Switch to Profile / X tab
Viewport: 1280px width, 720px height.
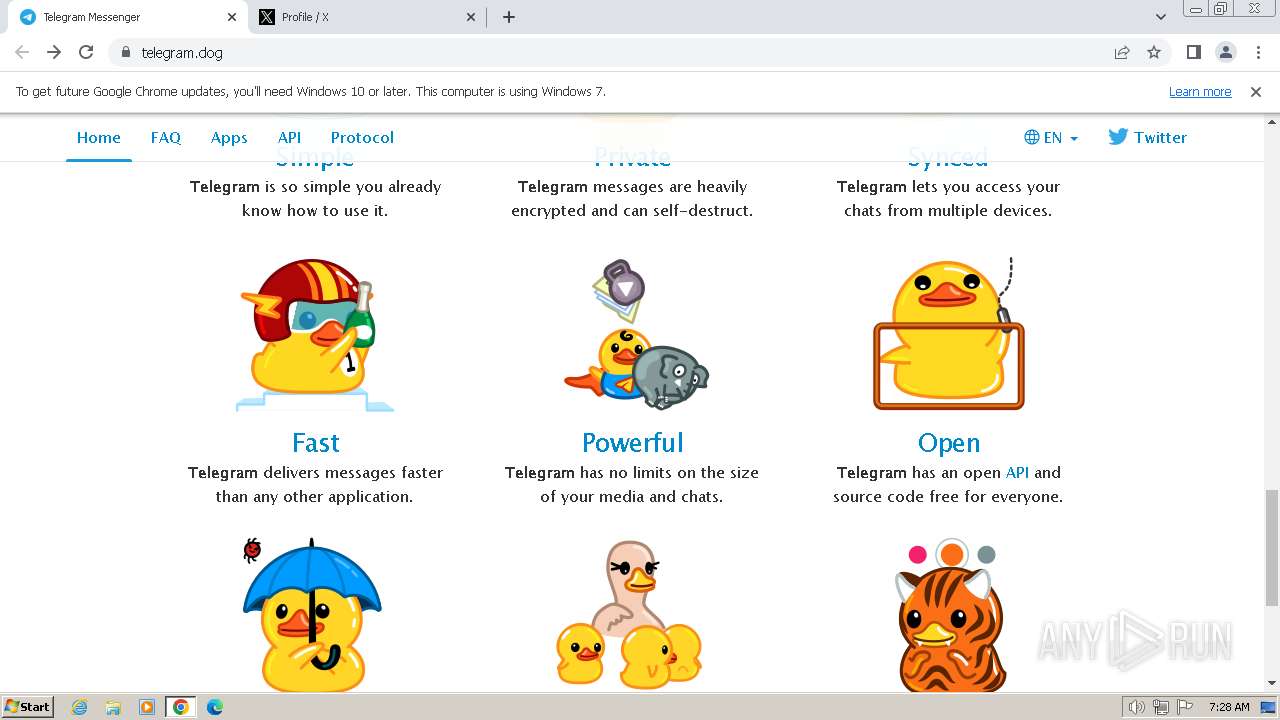tap(367, 17)
